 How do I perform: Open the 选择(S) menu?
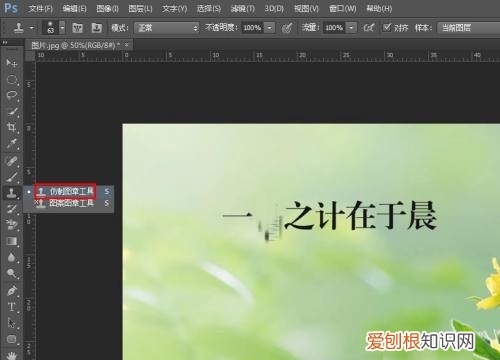(x=209, y=8)
